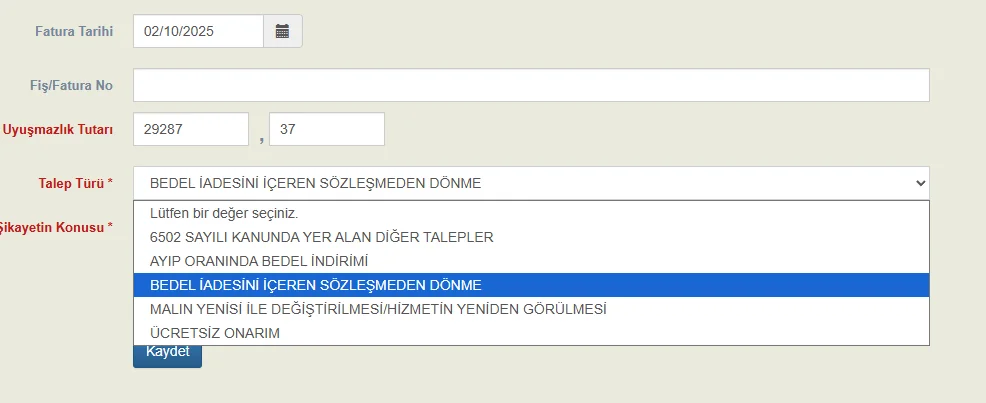Click the 'Fatura Tarihi' label

pos(73,31)
